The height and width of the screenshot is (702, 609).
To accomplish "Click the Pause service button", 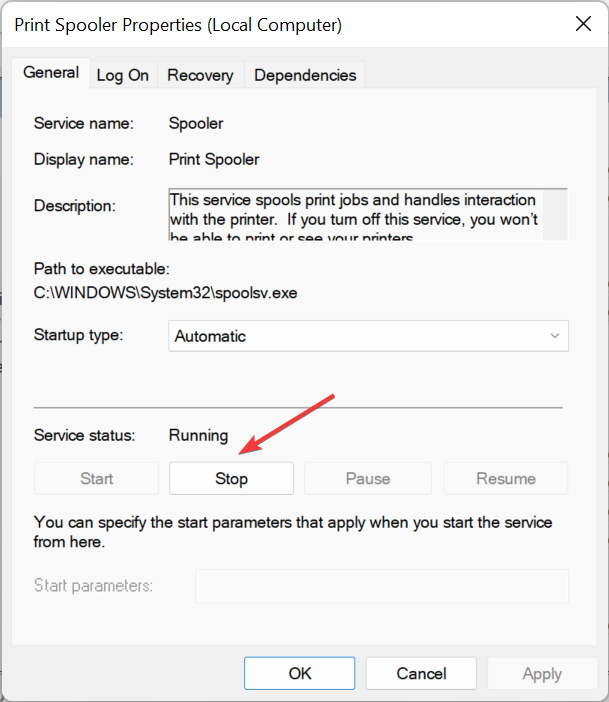I will 367,478.
